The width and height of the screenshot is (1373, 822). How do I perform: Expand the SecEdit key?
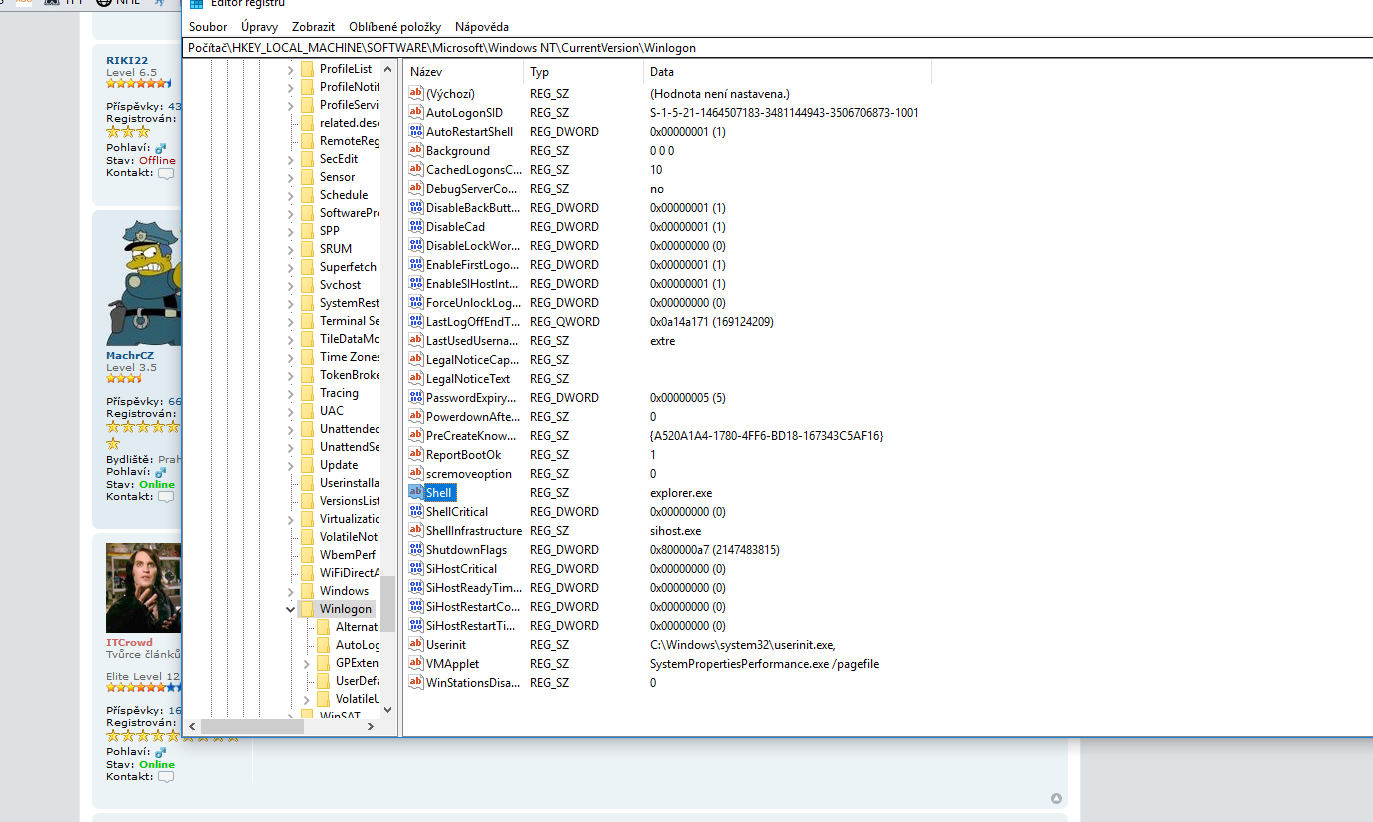[x=290, y=159]
